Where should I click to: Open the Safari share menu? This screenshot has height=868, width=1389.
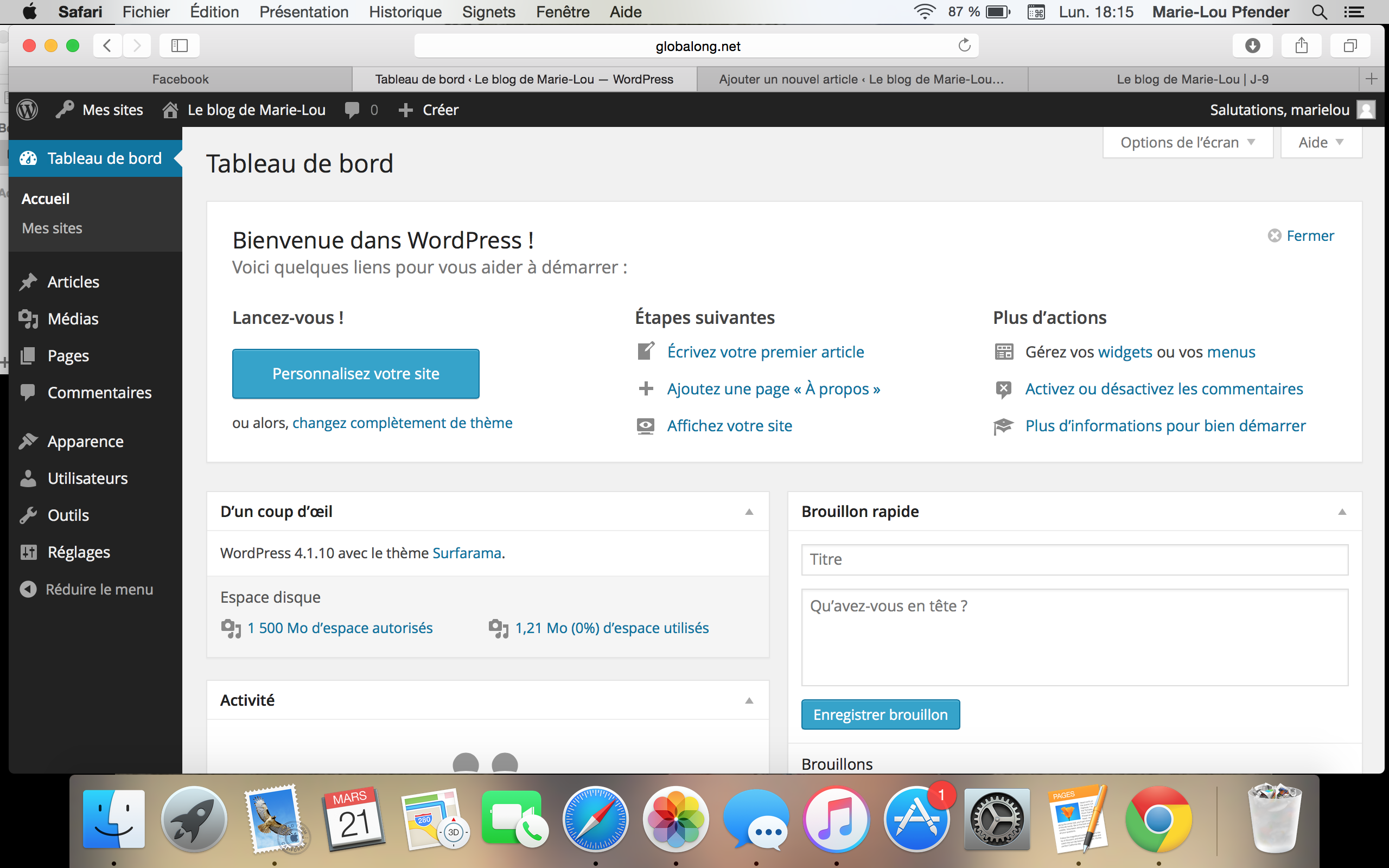pyautogui.click(x=1301, y=46)
